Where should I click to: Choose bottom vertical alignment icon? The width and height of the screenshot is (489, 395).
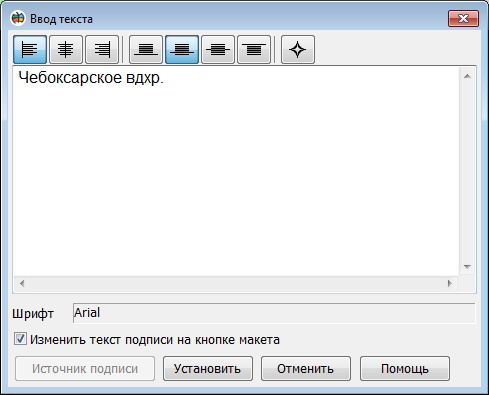pyautogui.click(x=146, y=49)
